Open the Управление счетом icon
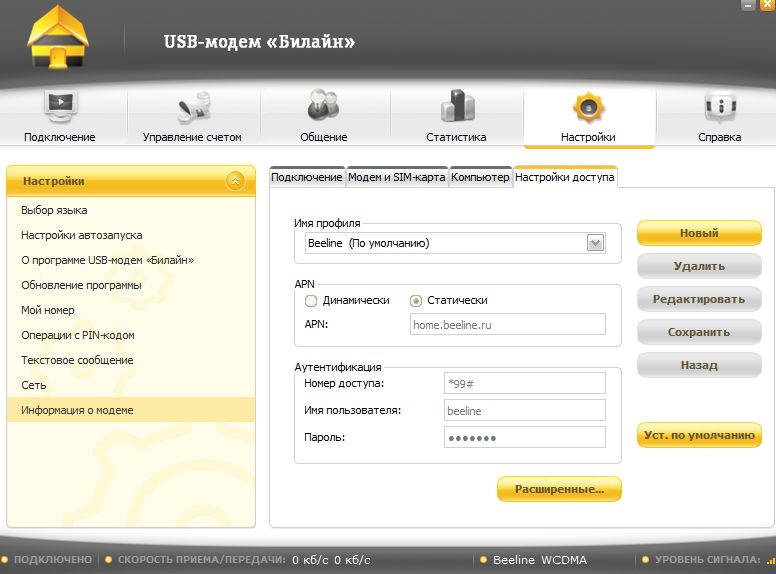Viewport: 776px width, 574px height. [192, 108]
